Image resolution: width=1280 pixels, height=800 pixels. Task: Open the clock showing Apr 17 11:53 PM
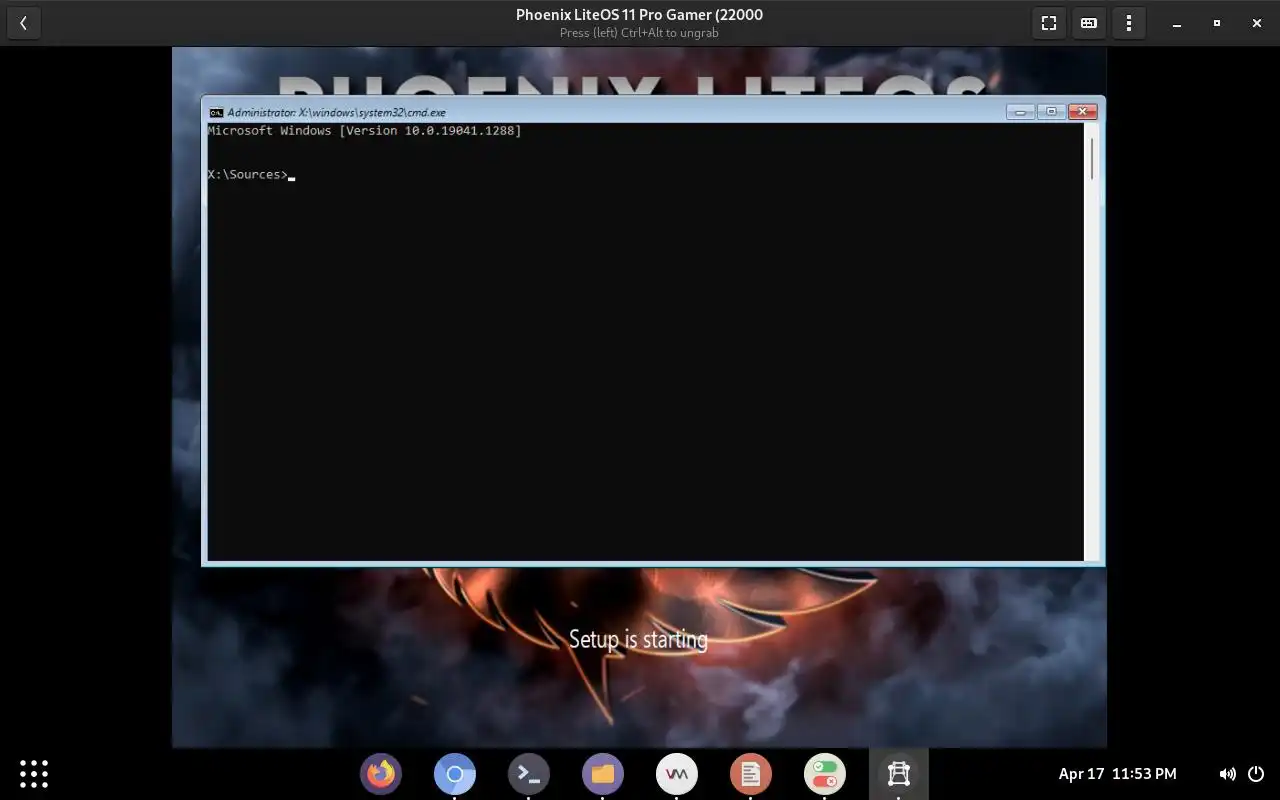click(x=1117, y=774)
